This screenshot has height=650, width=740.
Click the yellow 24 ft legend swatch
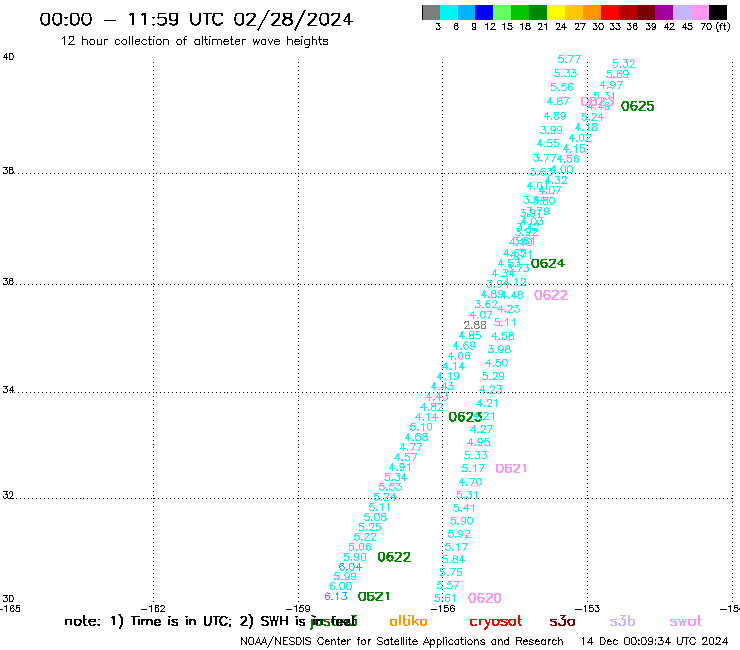click(x=556, y=12)
